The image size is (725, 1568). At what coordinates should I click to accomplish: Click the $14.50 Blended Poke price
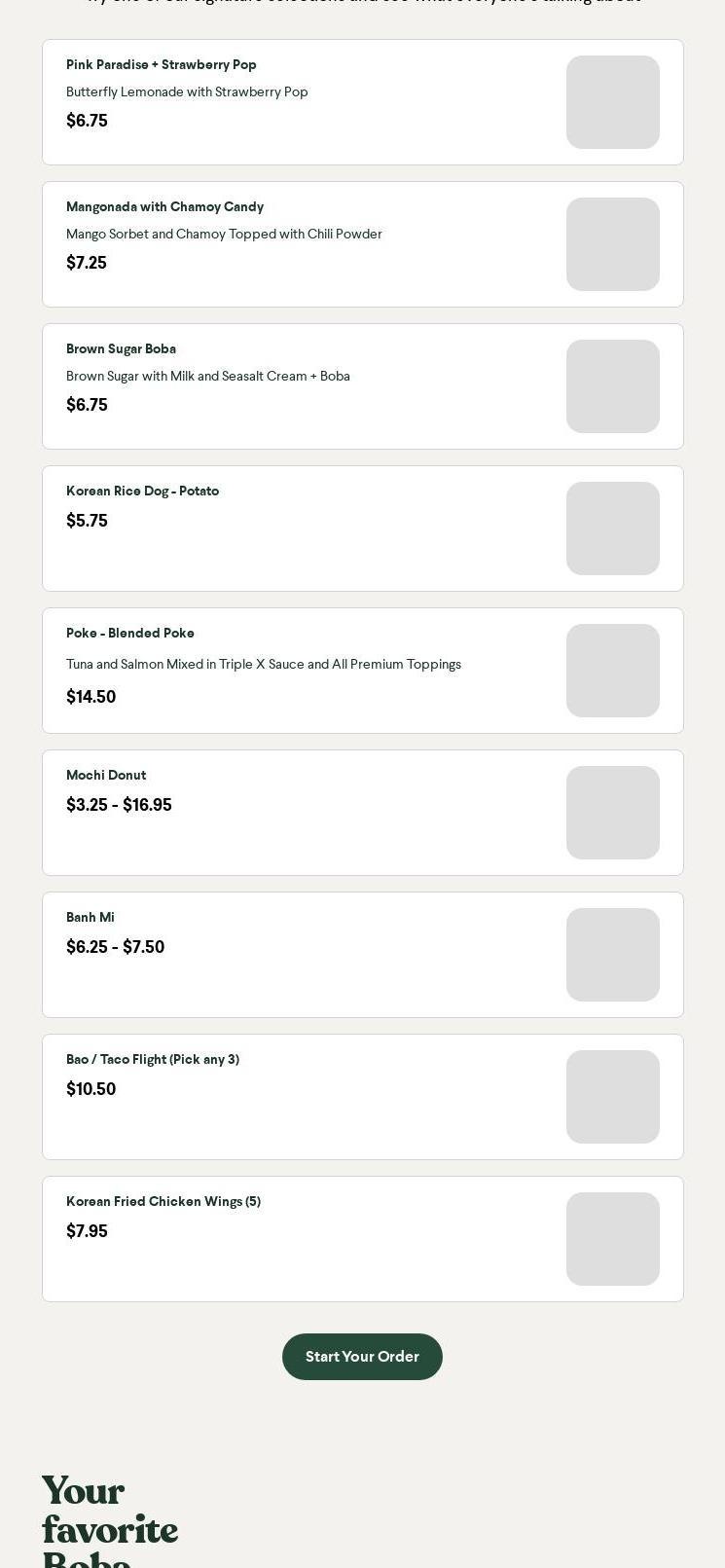point(91,697)
